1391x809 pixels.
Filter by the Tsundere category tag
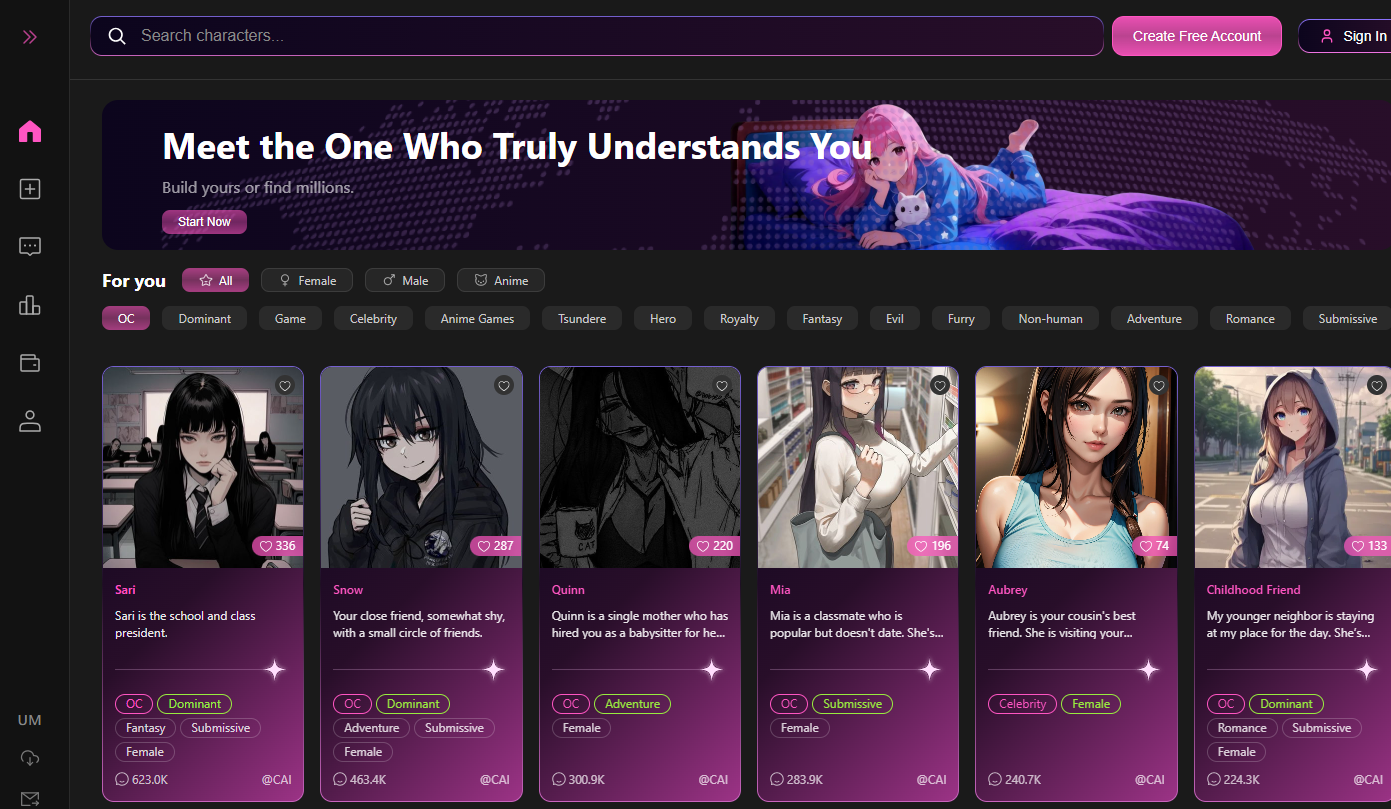581,318
